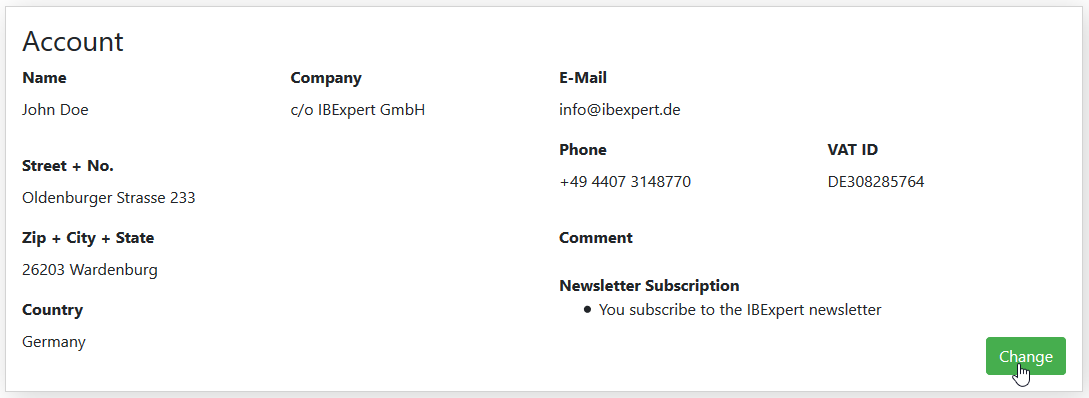Click the Country field label

[x=52, y=310]
